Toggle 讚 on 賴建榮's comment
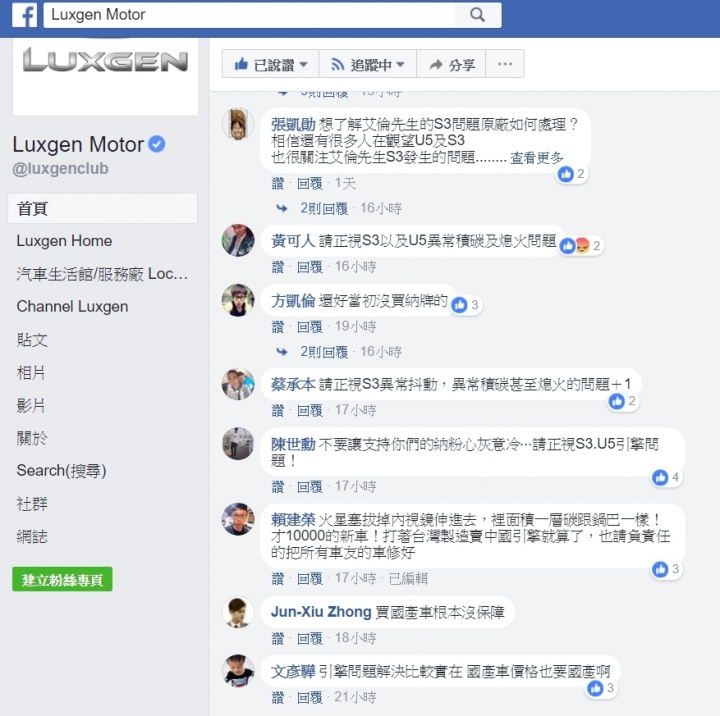Screen dimensions: 720x716 pyautogui.click(x=277, y=579)
